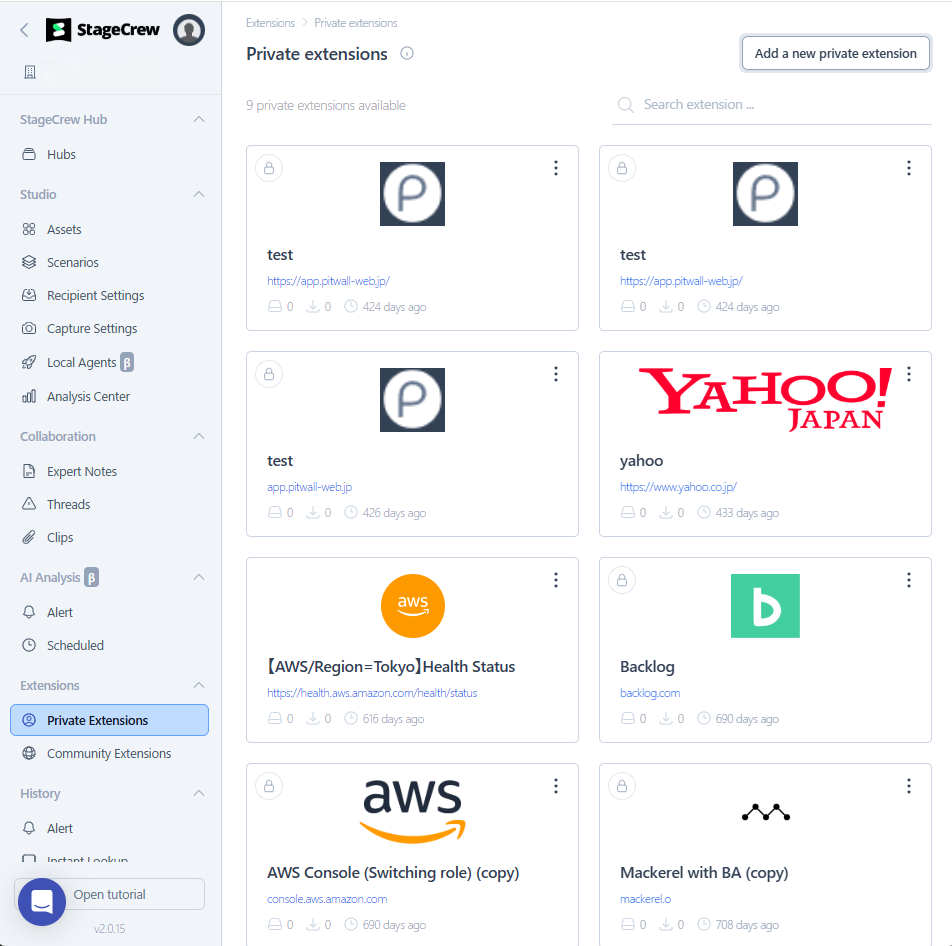Open Hubs from the sidebar
This screenshot has width=952, height=946.
click(x=60, y=154)
